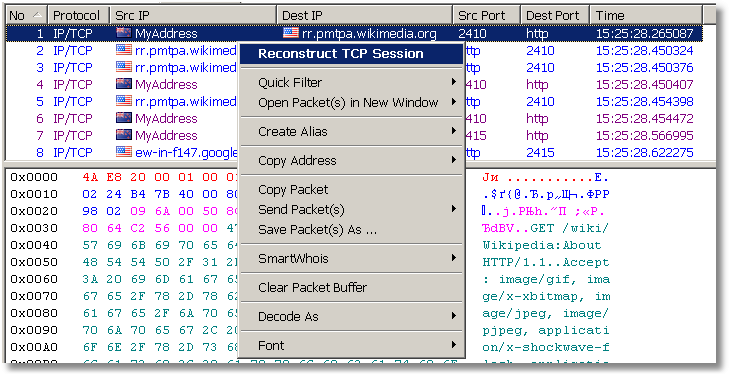This screenshot has height=377, width=730.
Task: Open the Send Packet(s) submenu
Action: pos(351,209)
